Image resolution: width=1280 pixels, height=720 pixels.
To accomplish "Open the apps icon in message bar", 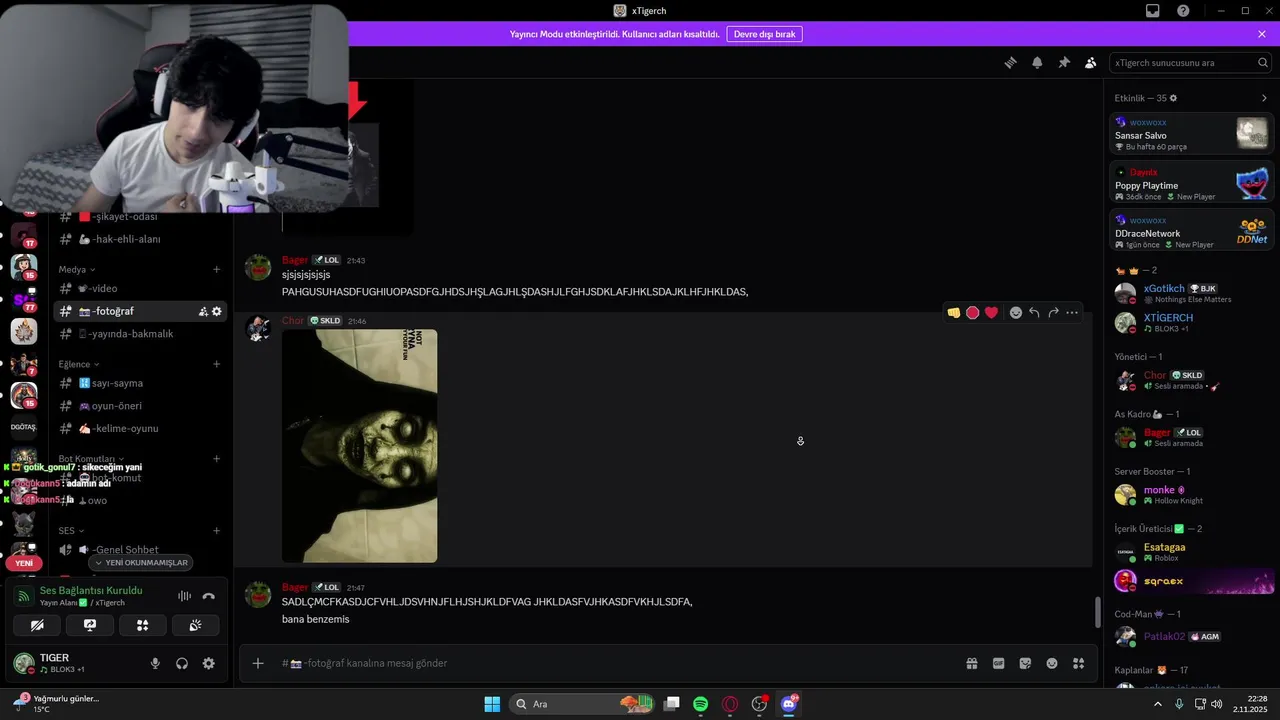I will click(1078, 663).
